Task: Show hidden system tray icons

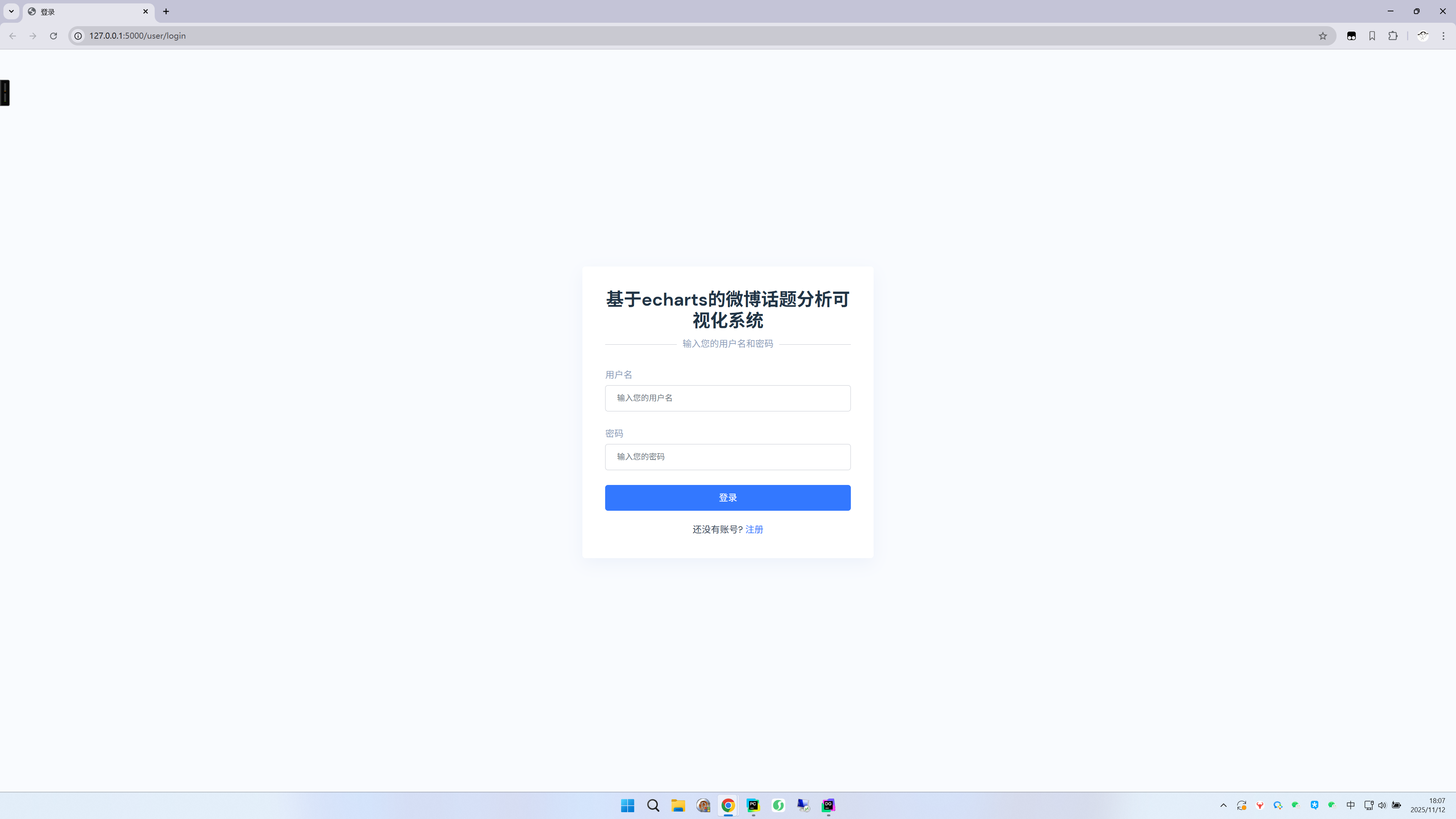Action: pos(1223,805)
